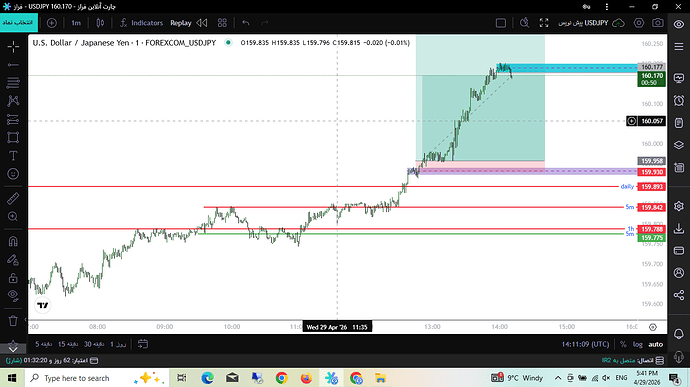
Task: Select the trend line drawing tool
Action: tap(13, 65)
